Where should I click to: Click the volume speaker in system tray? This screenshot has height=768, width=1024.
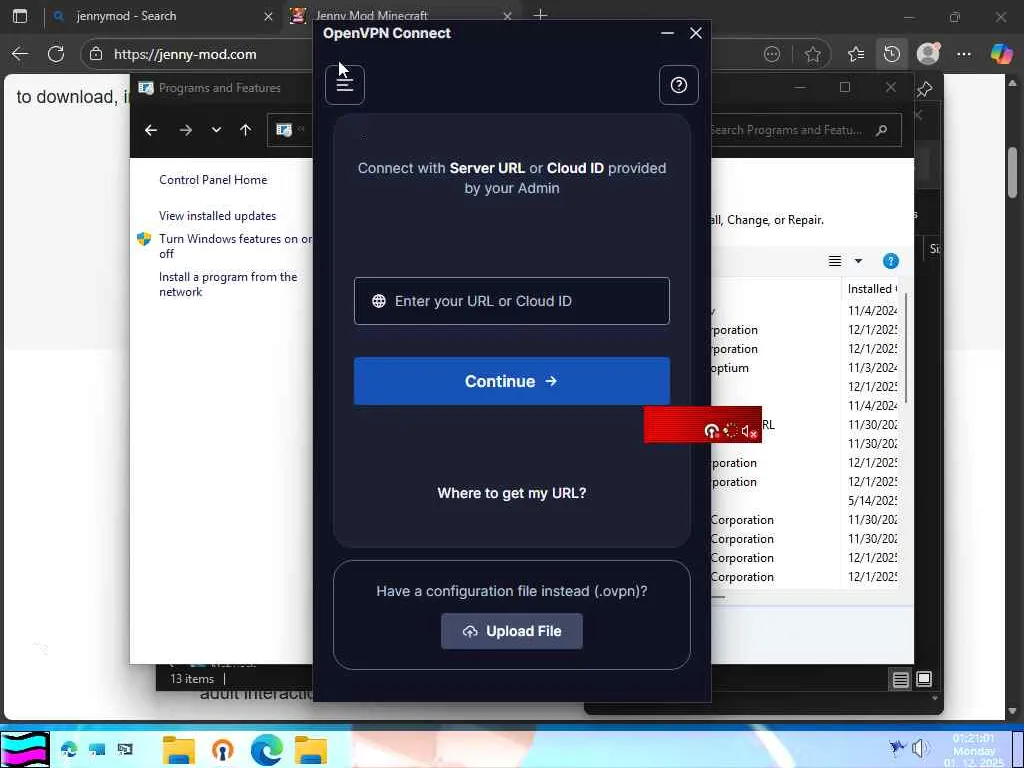921,748
